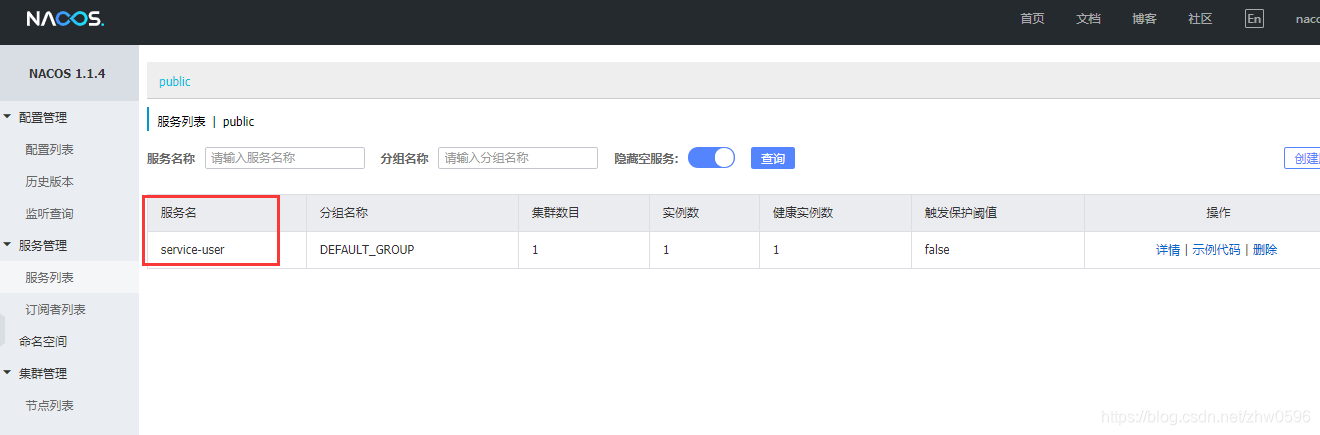
Task: Go to 首页 in top navigation
Action: [1032, 19]
